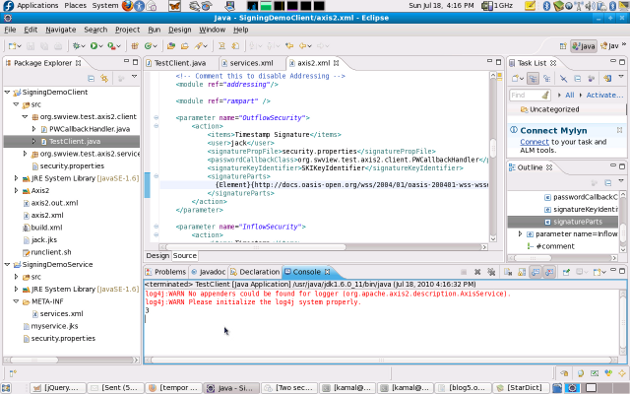Click Clear Console icon
Screen dimensions: 630x394
pyautogui.click(x=508, y=272)
